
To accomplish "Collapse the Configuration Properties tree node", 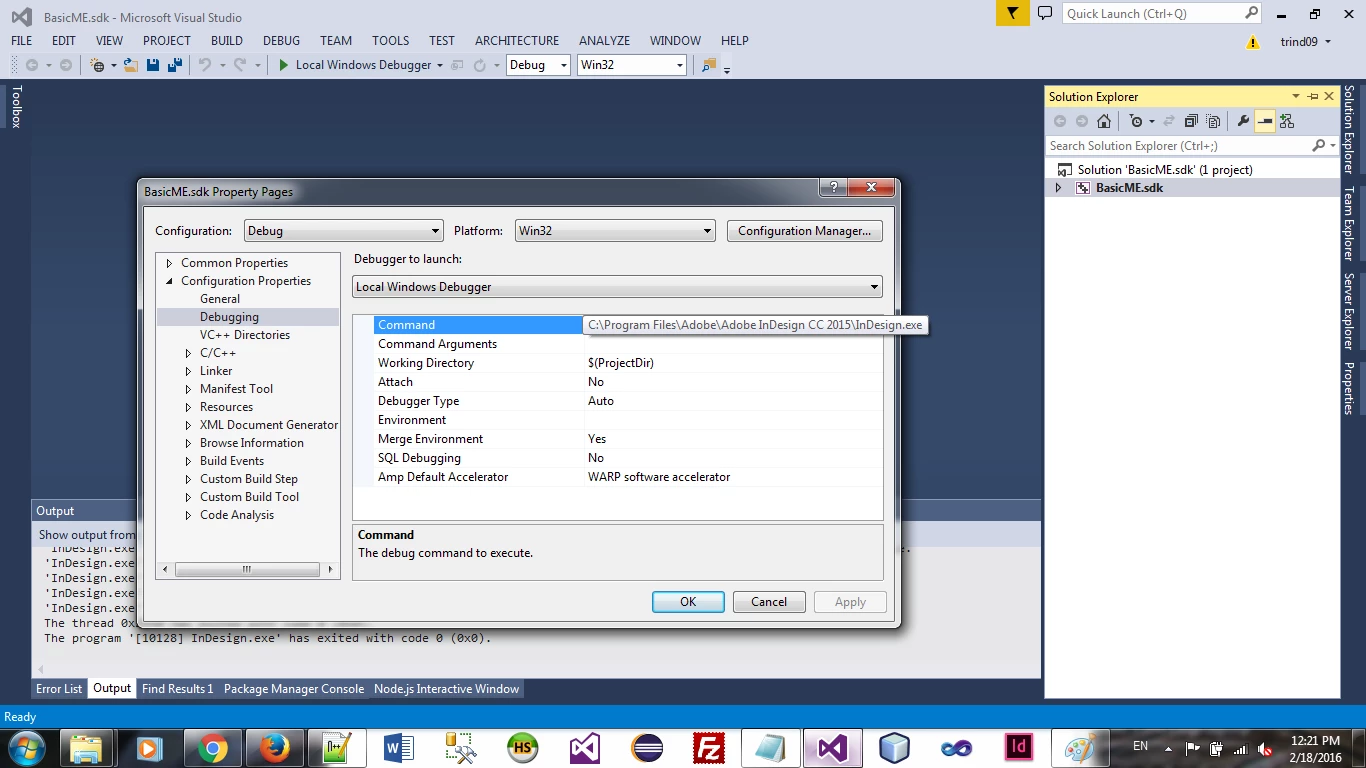I will (x=170, y=281).
